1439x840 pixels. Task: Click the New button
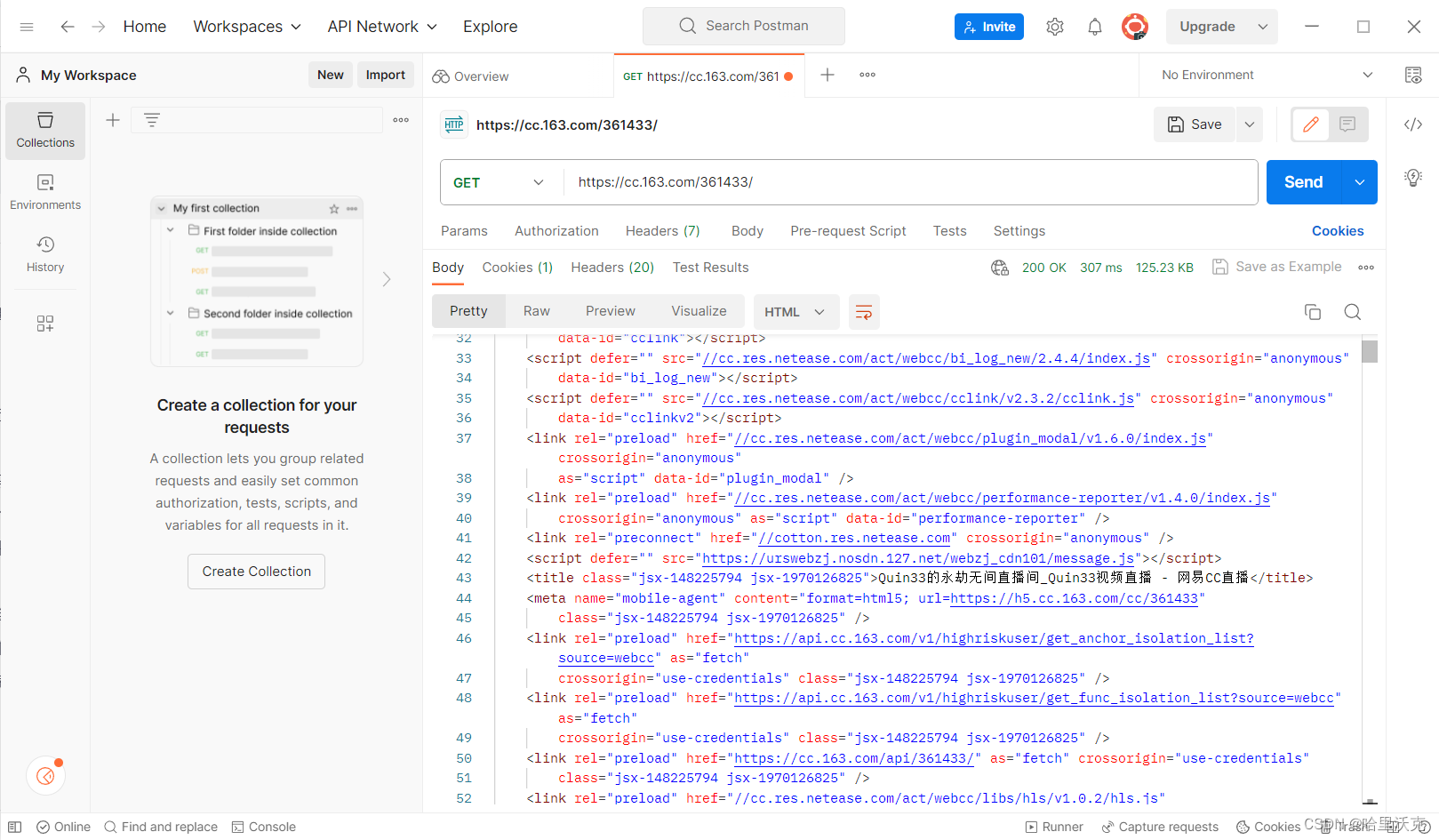pyautogui.click(x=331, y=75)
